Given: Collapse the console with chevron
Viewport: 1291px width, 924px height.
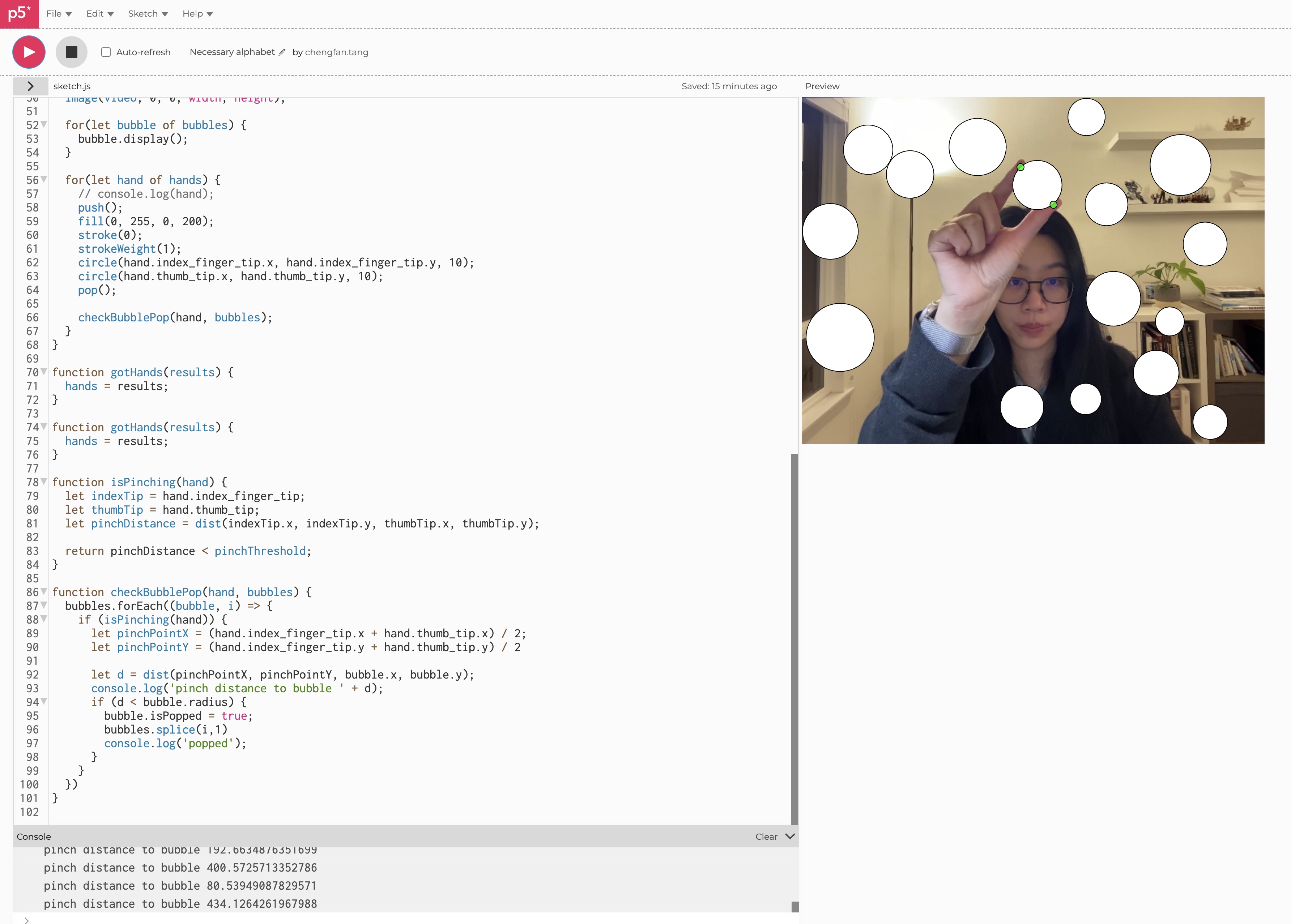Looking at the screenshot, I should pos(790,837).
